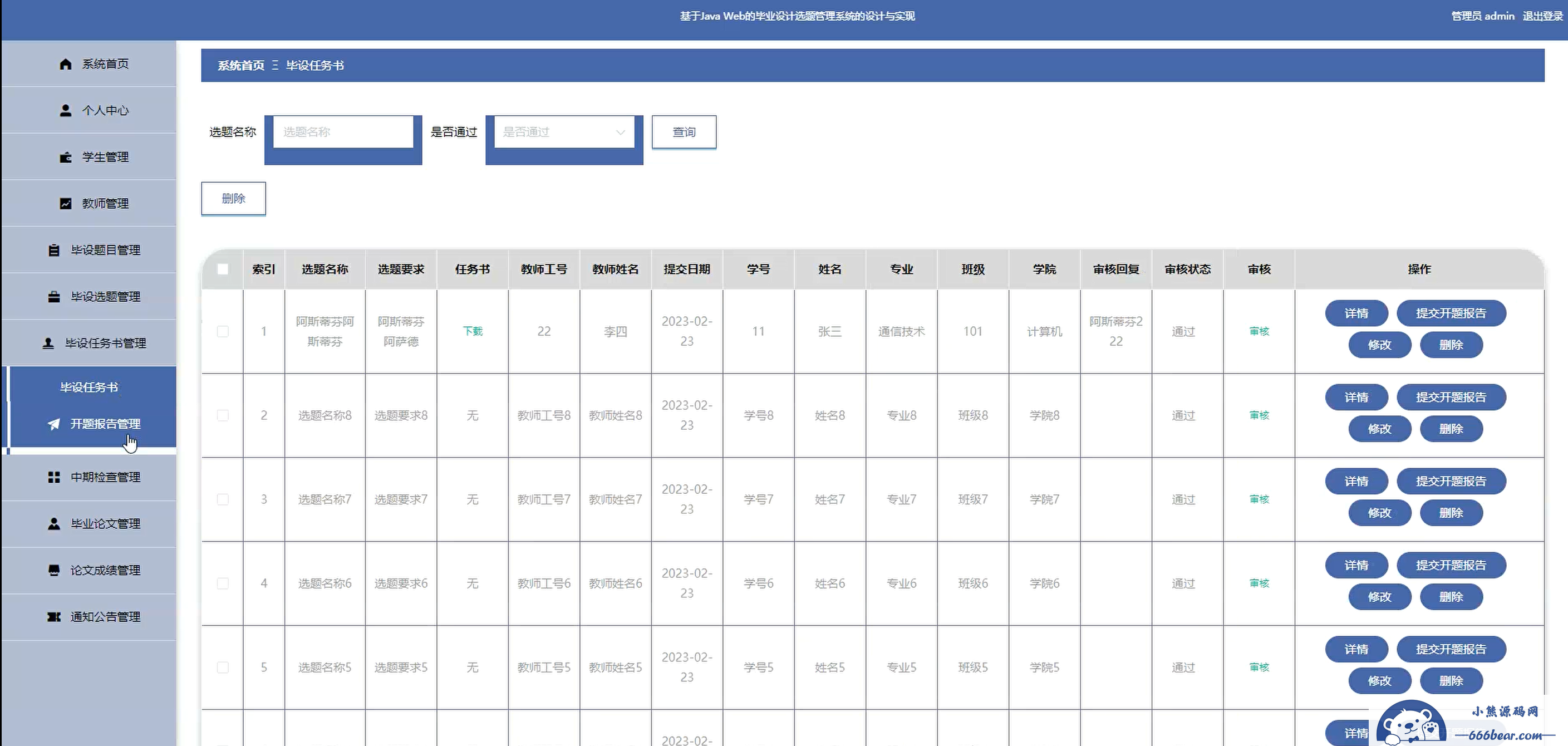Image resolution: width=1568 pixels, height=746 pixels.
Task: Click the grid icon beside 中期检查管理
Action: pos(54,478)
